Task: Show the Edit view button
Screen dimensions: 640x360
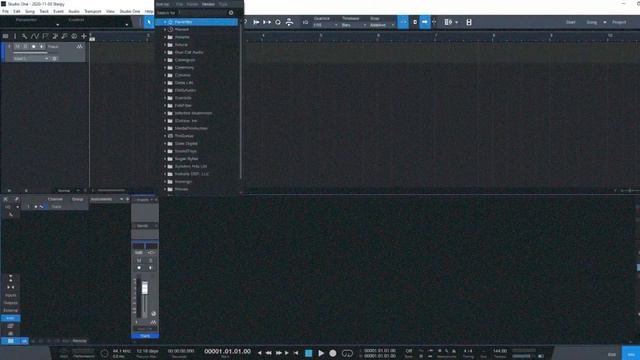Action: tap(611, 354)
